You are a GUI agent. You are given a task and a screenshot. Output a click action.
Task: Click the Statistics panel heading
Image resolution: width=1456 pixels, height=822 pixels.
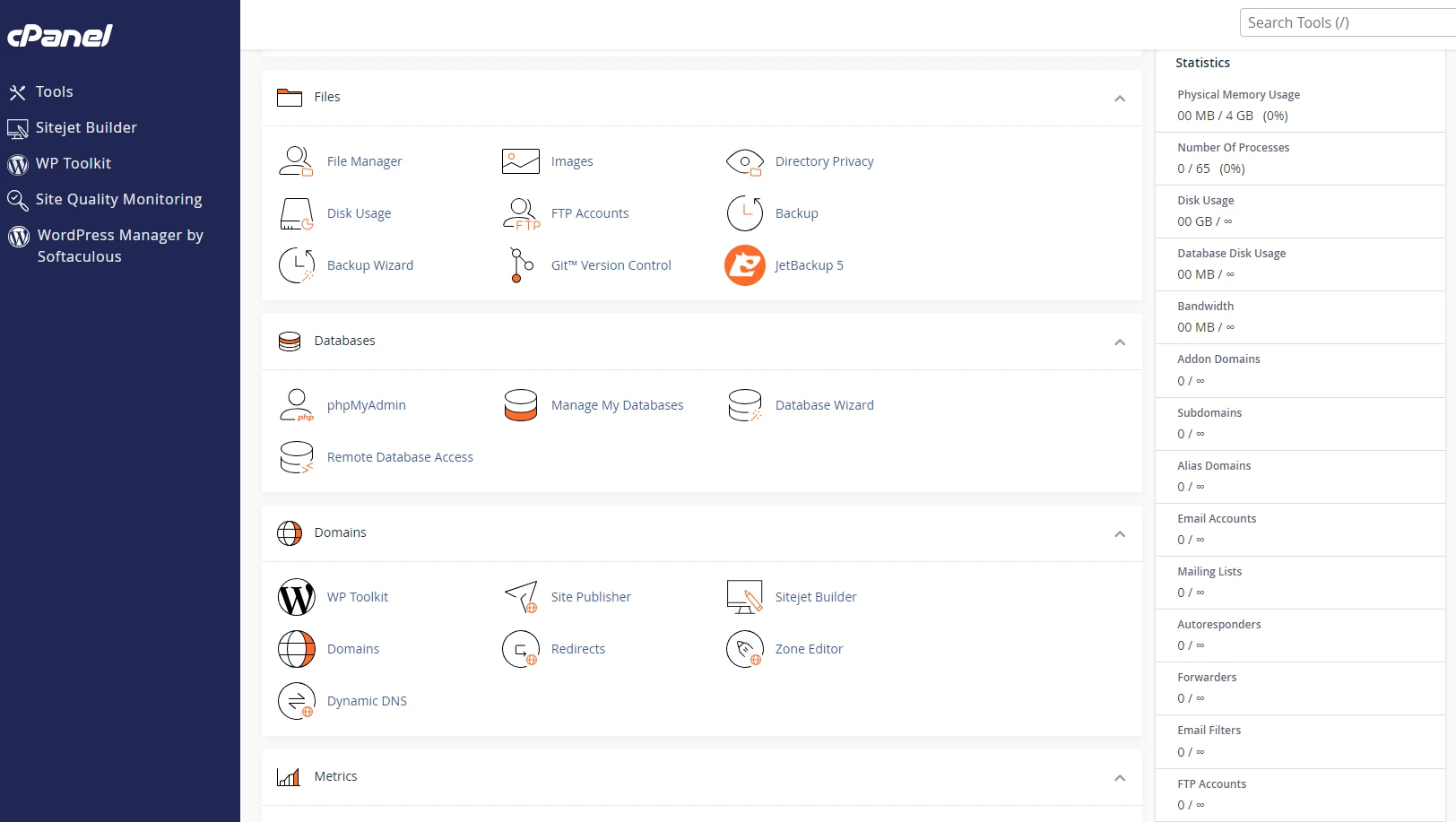click(1202, 63)
